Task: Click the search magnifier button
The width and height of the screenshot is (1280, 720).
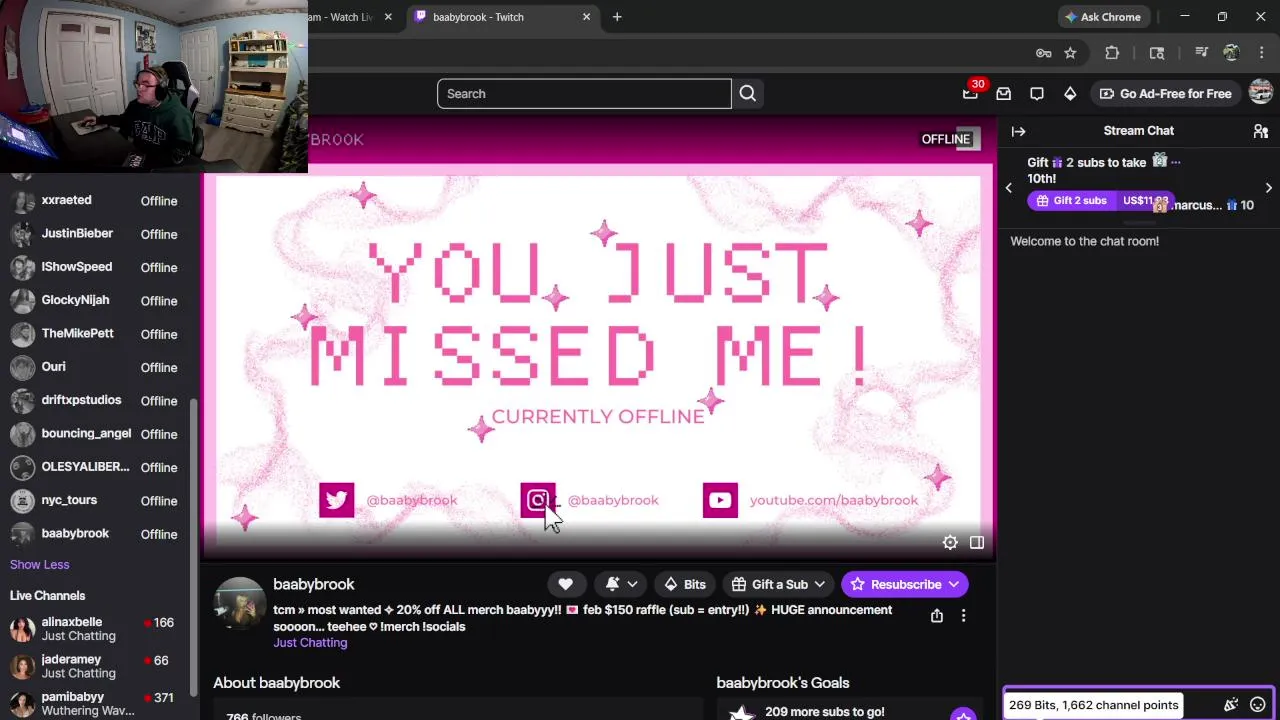Action: (748, 94)
